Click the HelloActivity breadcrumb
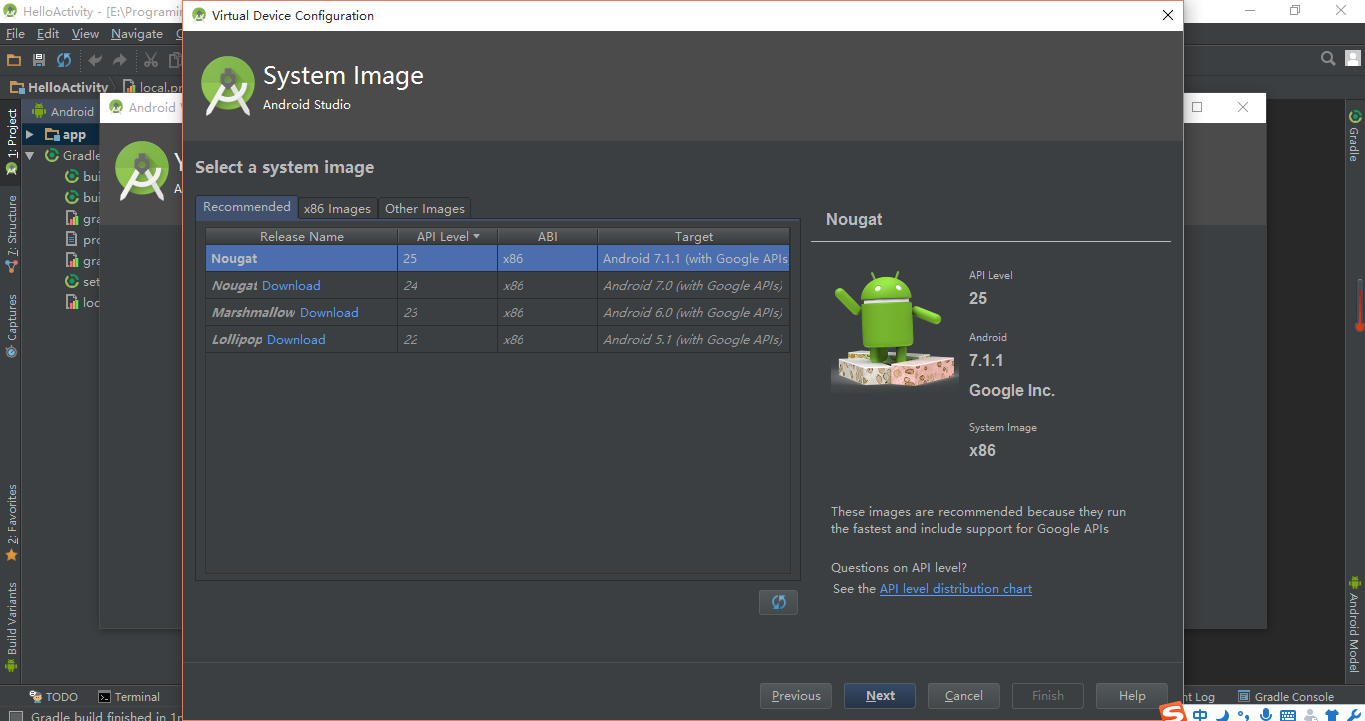Screen dimensions: 1365x721 point(59,87)
